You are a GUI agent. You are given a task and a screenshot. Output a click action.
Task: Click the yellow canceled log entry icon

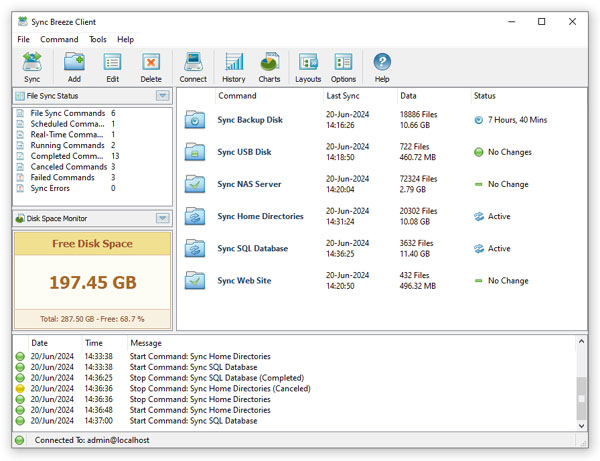20,389
